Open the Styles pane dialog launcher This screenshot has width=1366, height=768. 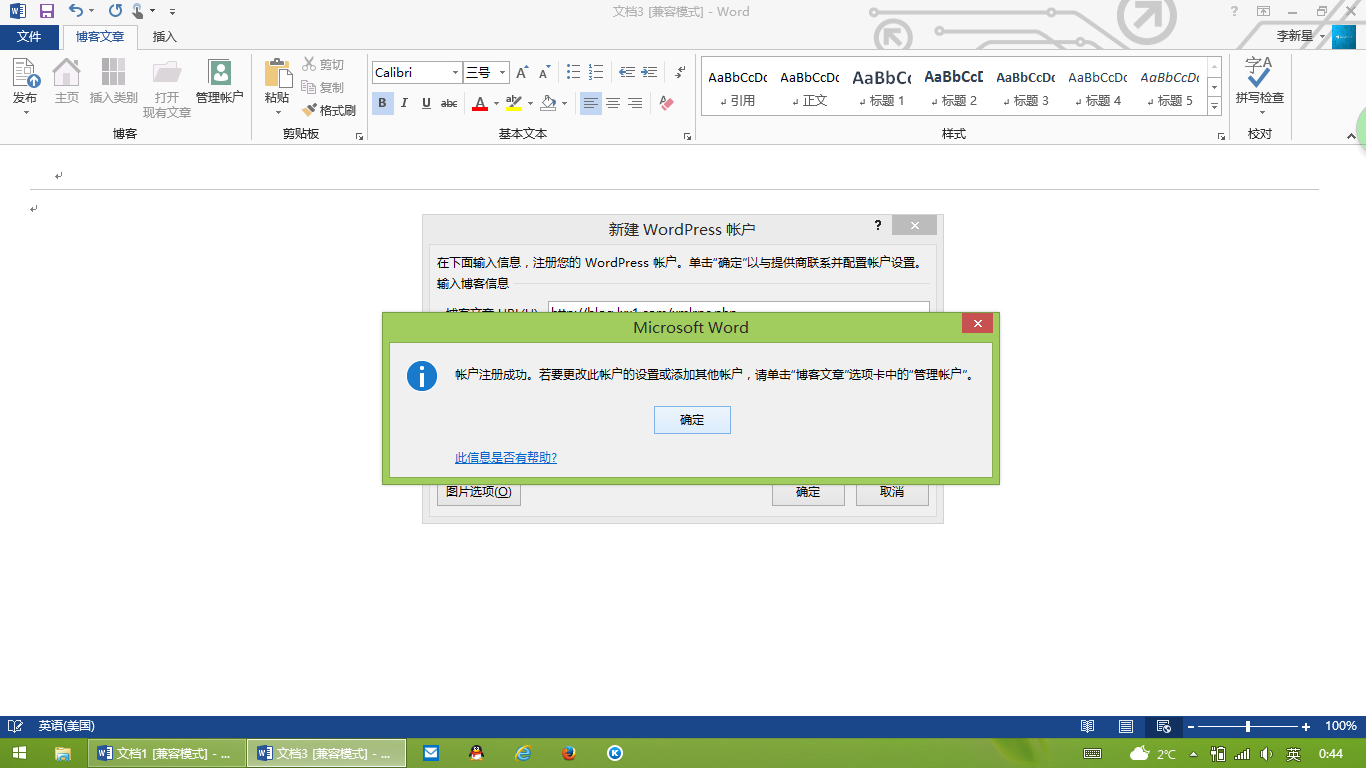click(1222, 136)
